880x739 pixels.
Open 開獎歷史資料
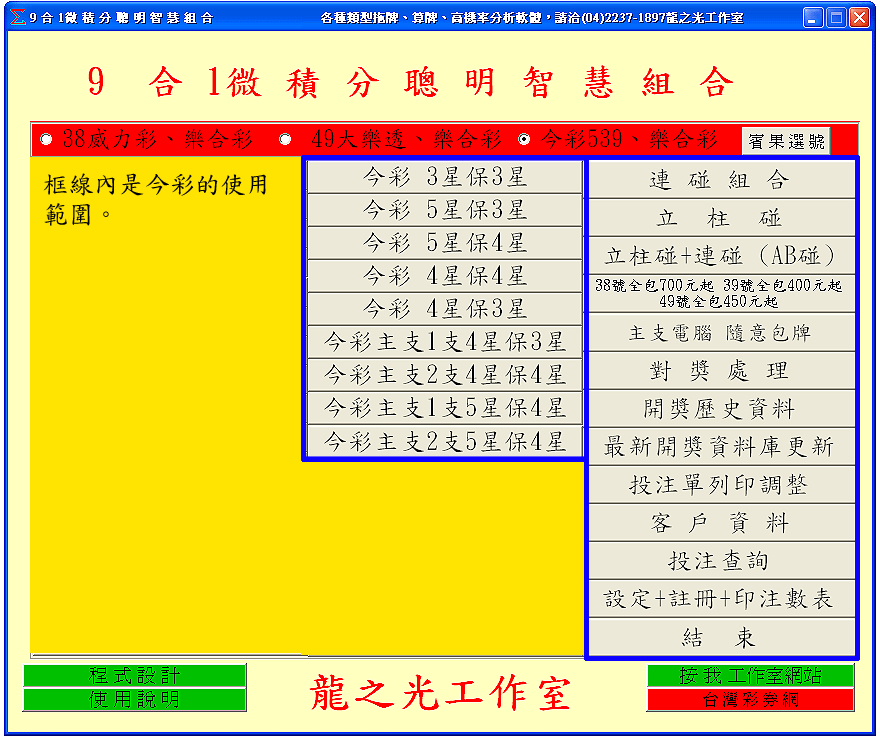[x=721, y=408]
